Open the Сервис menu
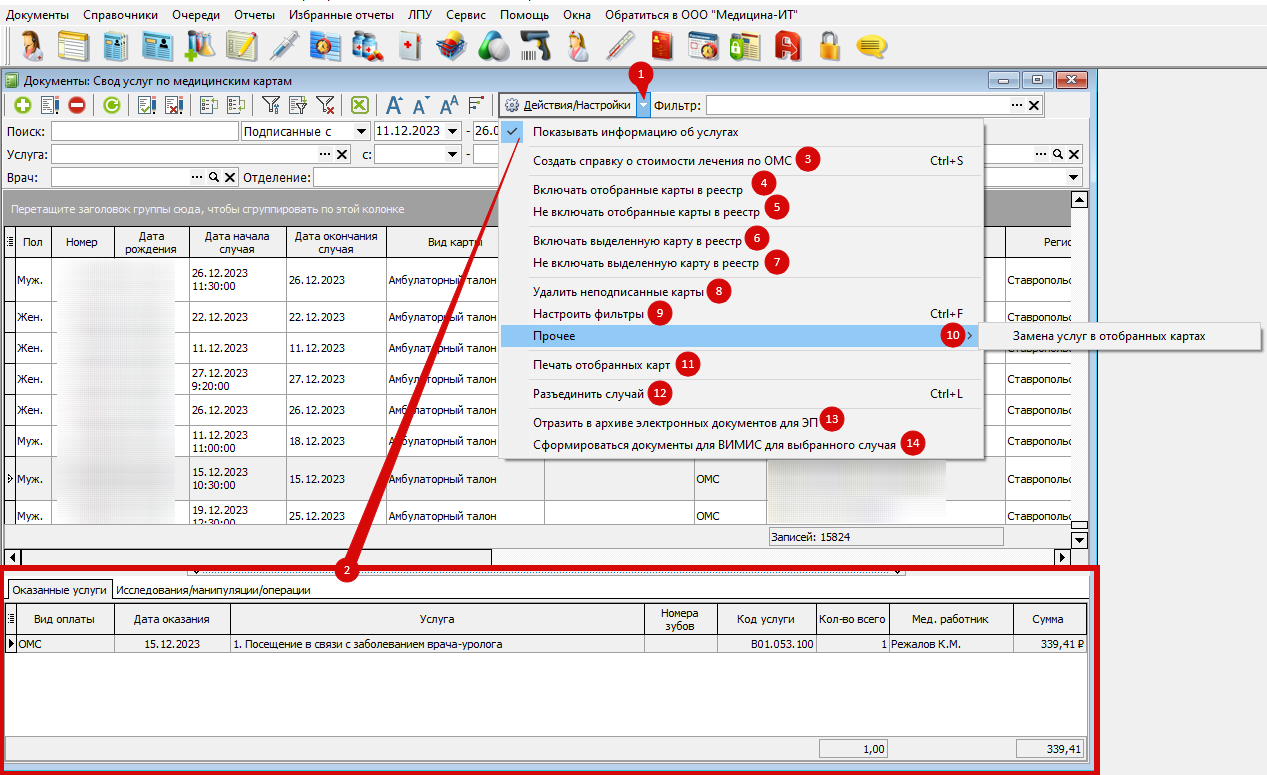Viewport: 1267px width, 775px height. [x=466, y=15]
